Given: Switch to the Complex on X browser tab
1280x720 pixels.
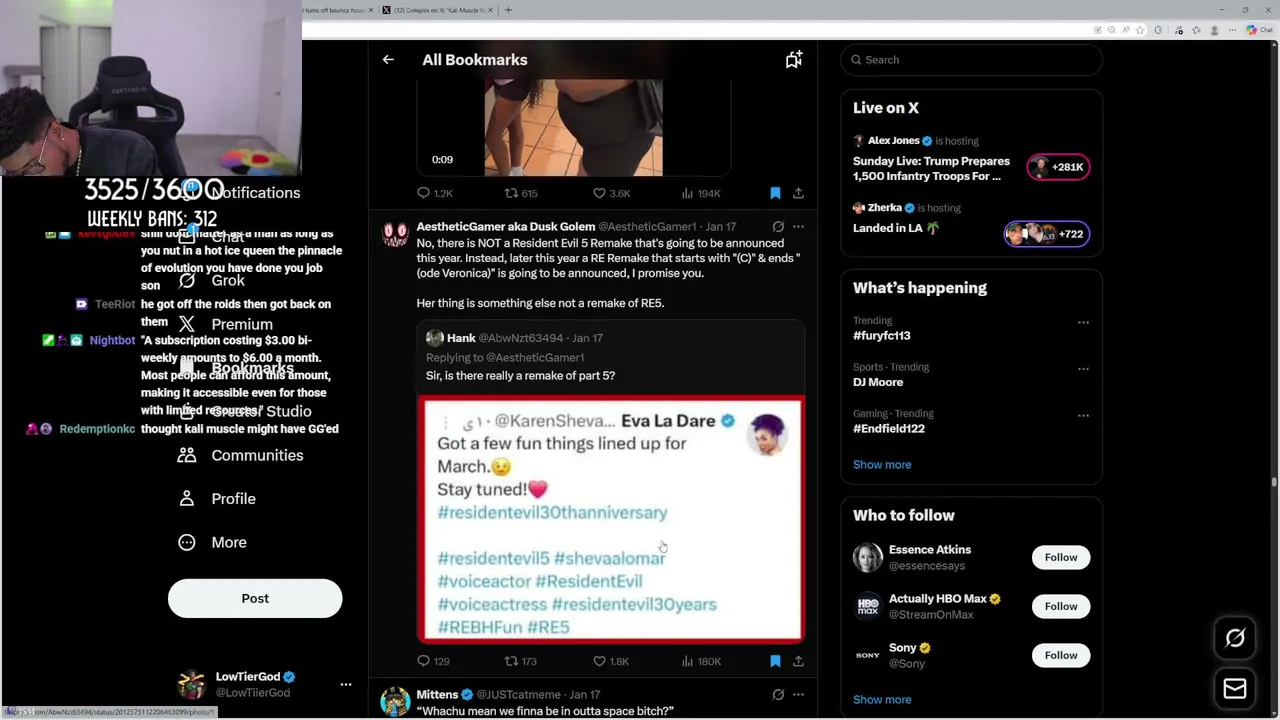Looking at the screenshot, I should (437, 10).
